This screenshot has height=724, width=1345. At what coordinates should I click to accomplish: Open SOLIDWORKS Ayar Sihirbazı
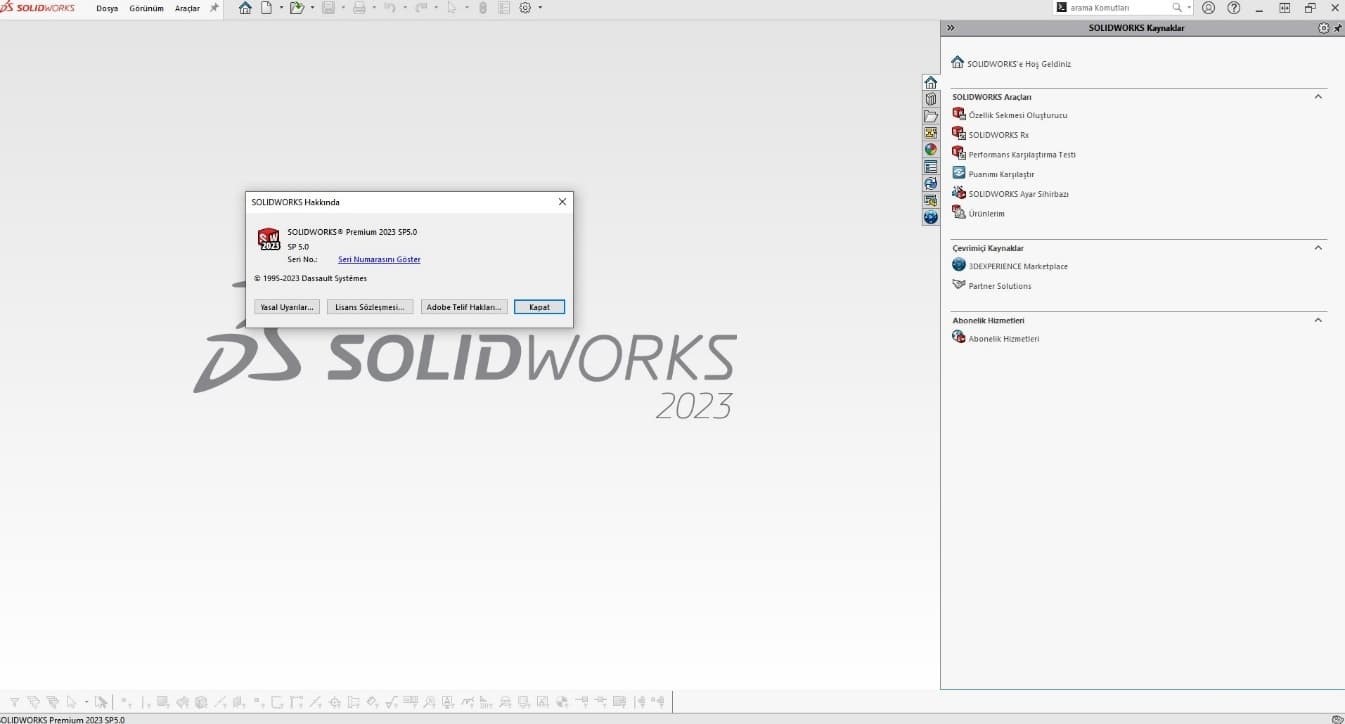tap(1018, 194)
